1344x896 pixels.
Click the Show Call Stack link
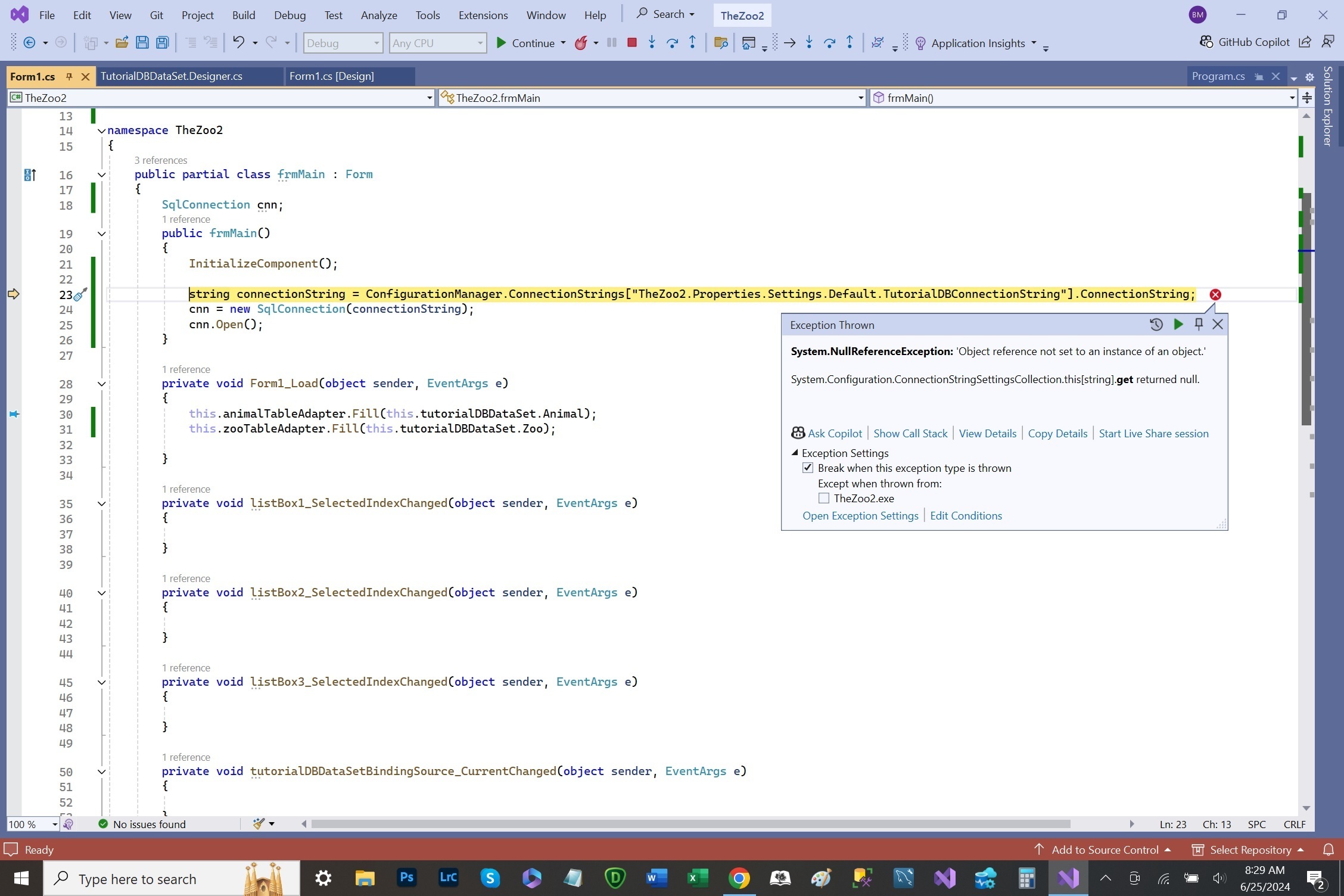pos(910,434)
